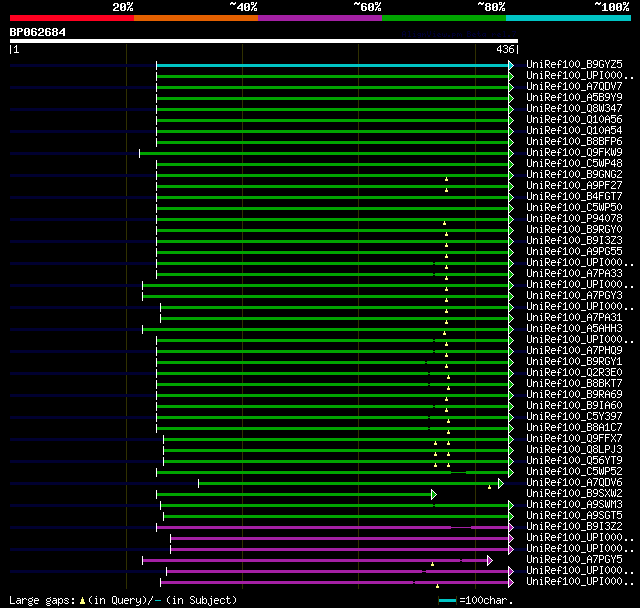Click the purple alignment bar for UniRef100_A7PGY5
The height and width of the screenshot is (608, 640).
315,561
